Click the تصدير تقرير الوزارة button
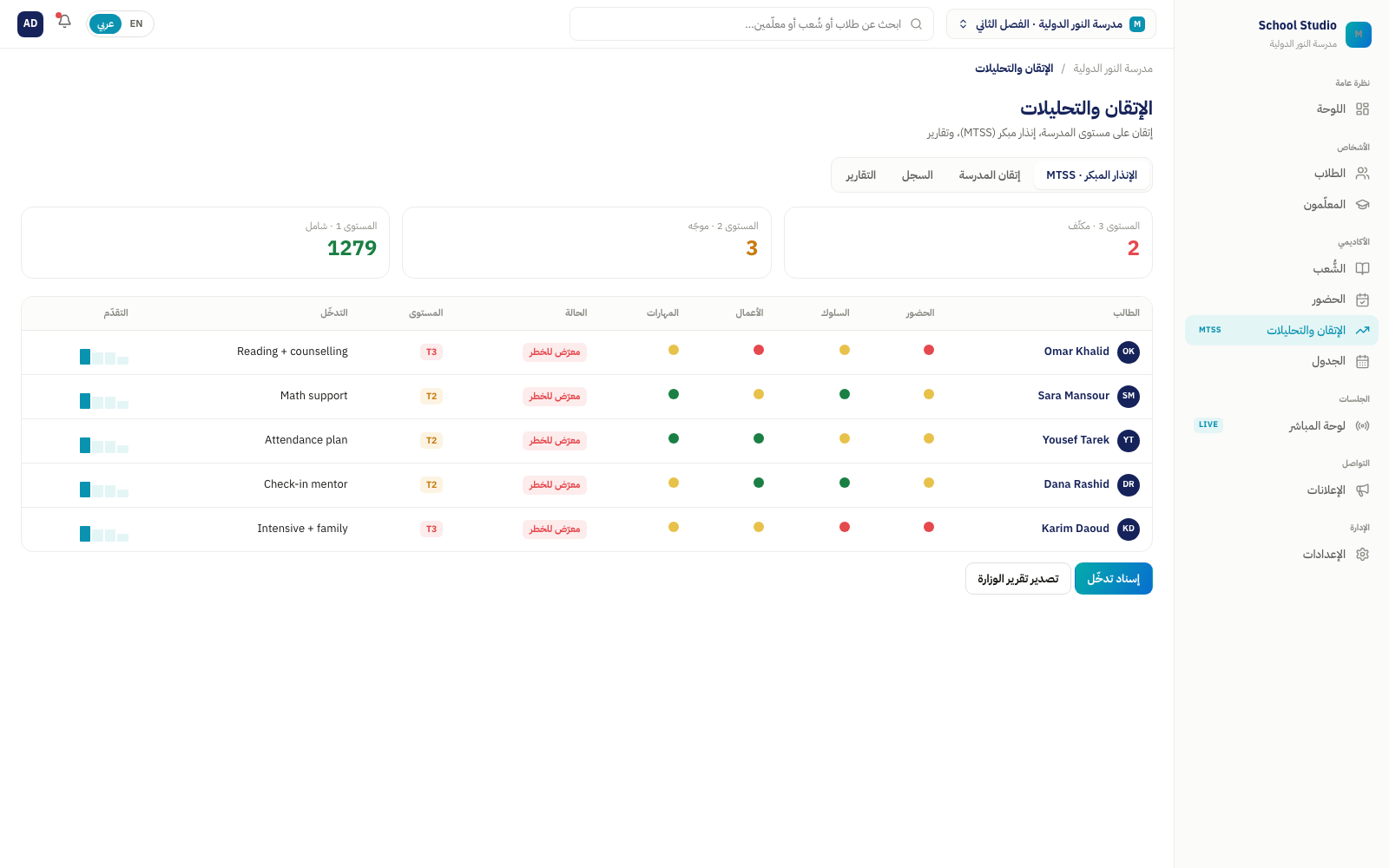The height and width of the screenshot is (868, 1389). click(x=1018, y=579)
